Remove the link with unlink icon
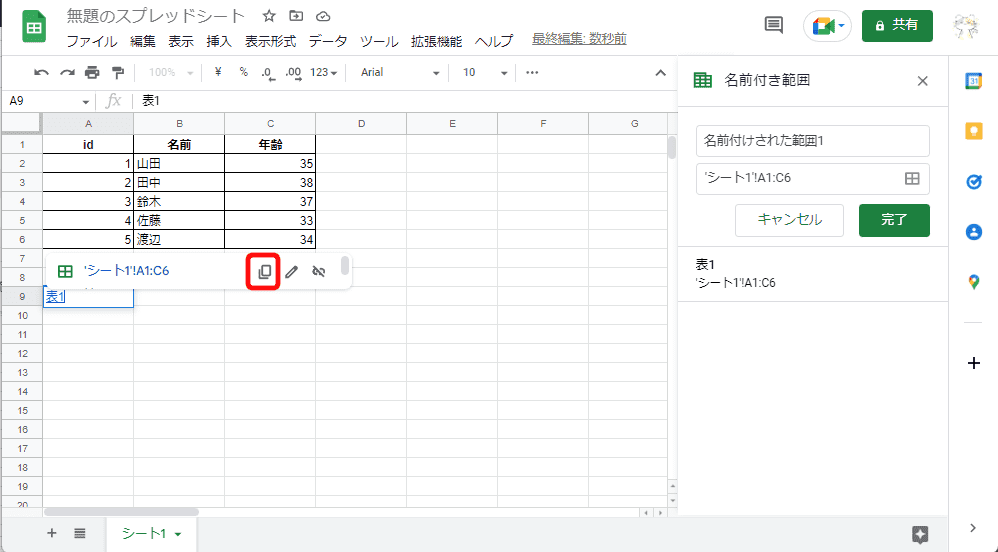The width and height of the screenshot is (998, 552). click(319, 272)
